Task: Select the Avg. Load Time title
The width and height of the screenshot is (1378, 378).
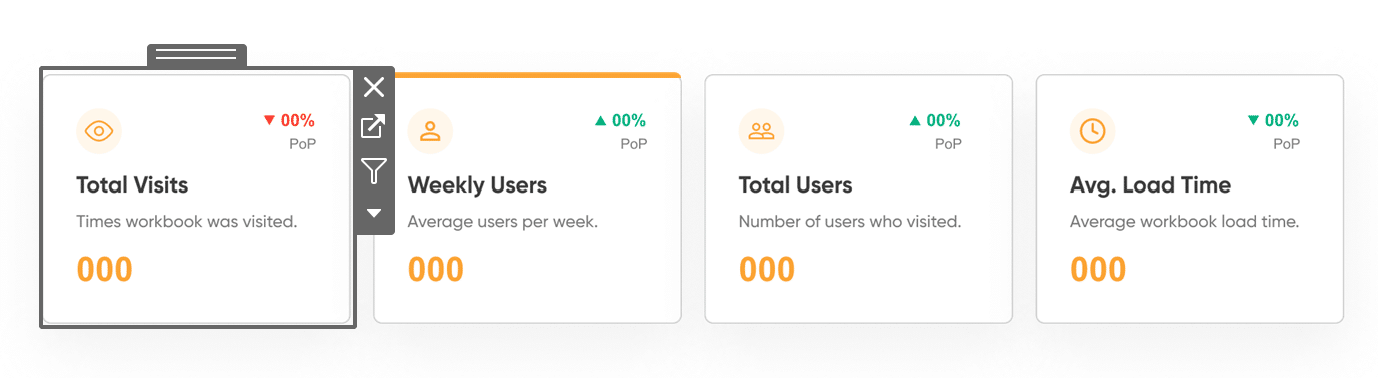Action: tap(1150, 185)
